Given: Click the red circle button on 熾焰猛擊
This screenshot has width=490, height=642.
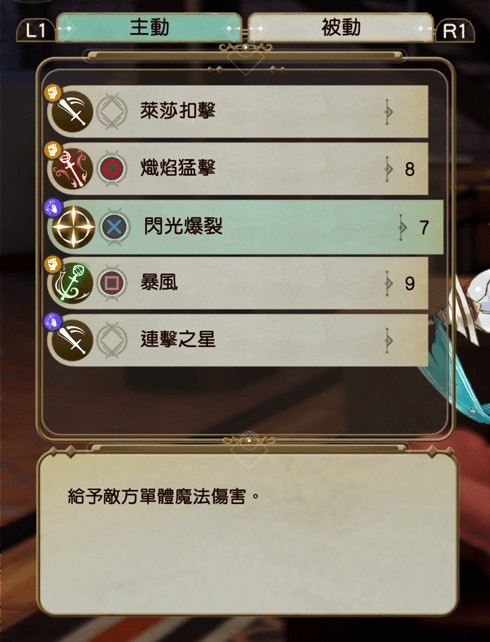Looking at the screenshot, I should coord(112,169).
